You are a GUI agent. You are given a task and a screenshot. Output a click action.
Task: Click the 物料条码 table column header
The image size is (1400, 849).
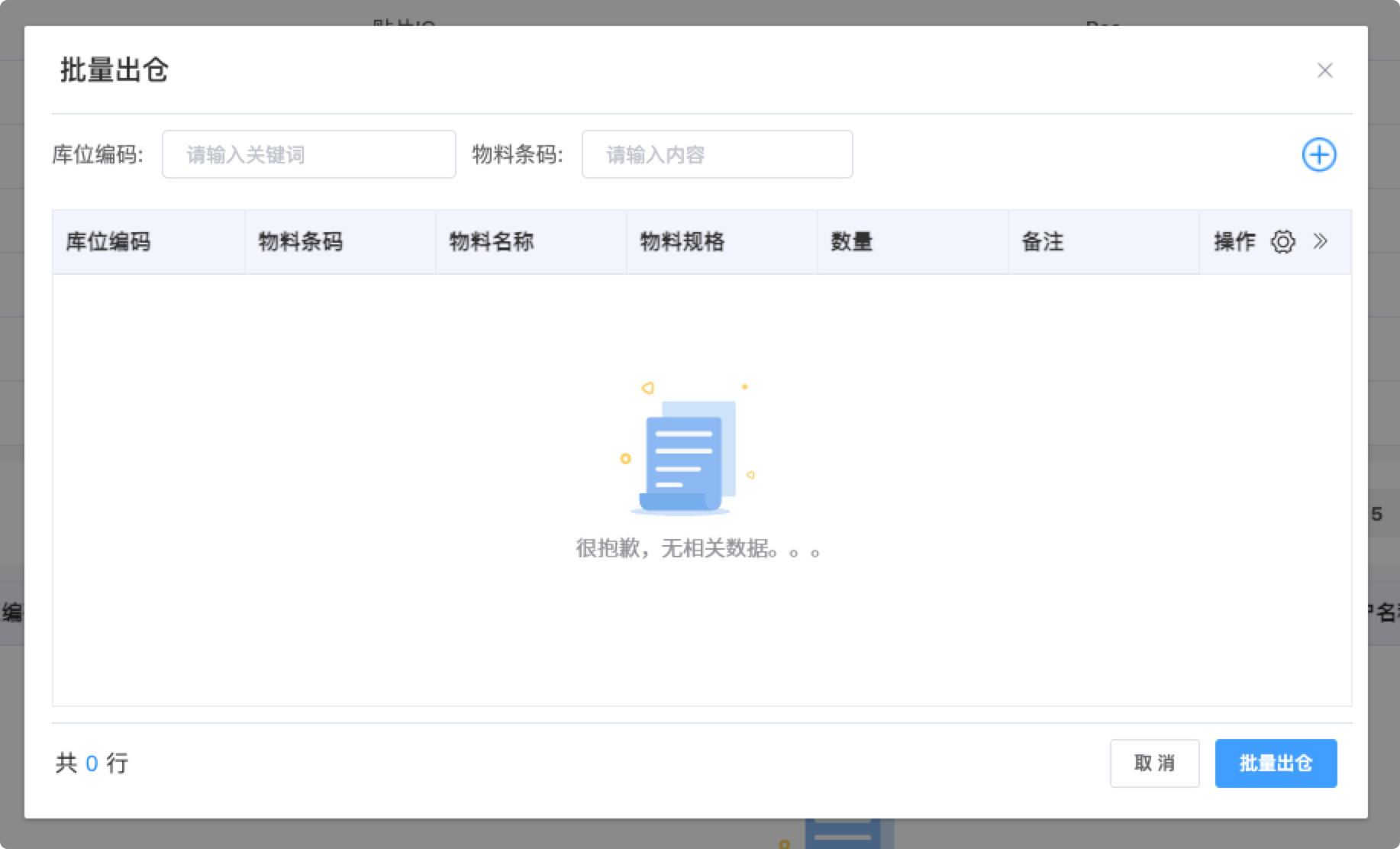[x=301, y=242]
